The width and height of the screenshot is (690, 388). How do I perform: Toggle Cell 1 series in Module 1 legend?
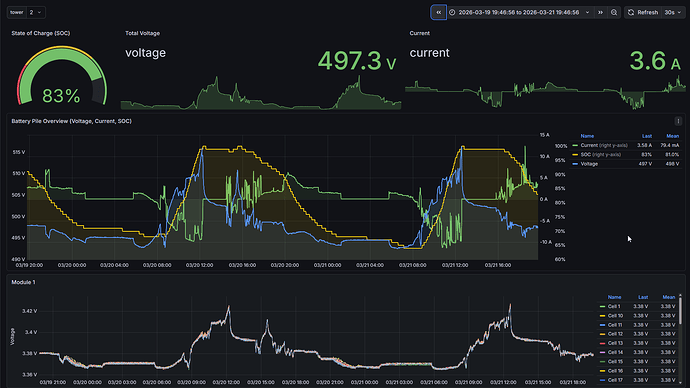click(614, 306)
